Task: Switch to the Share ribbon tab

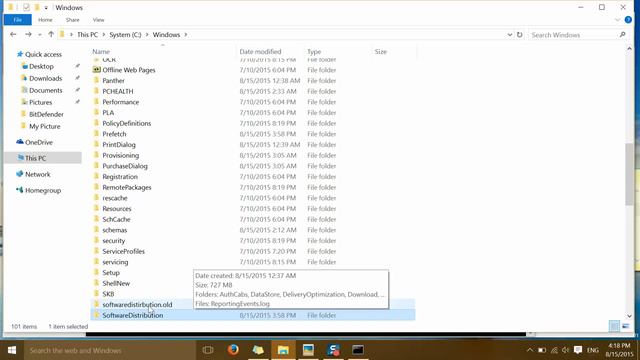Action: (x=73, y=20)
